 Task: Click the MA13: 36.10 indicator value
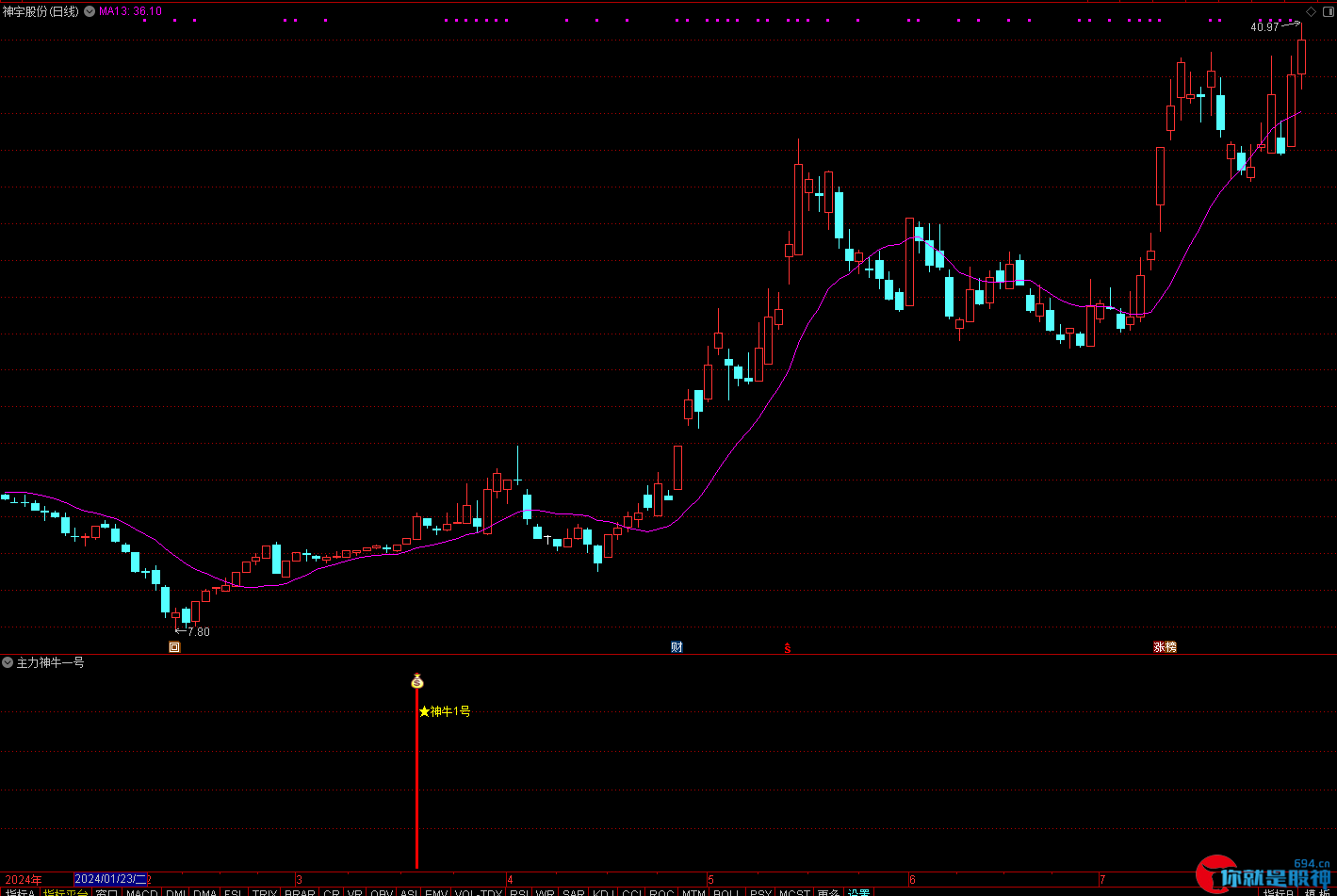pos(130,11)
